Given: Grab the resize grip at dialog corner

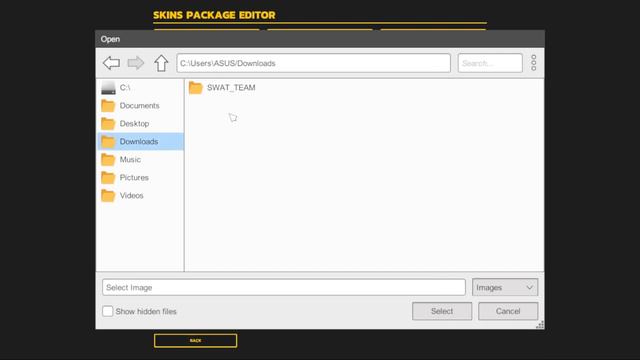Looking at the screenshot, I should (540, 324).
